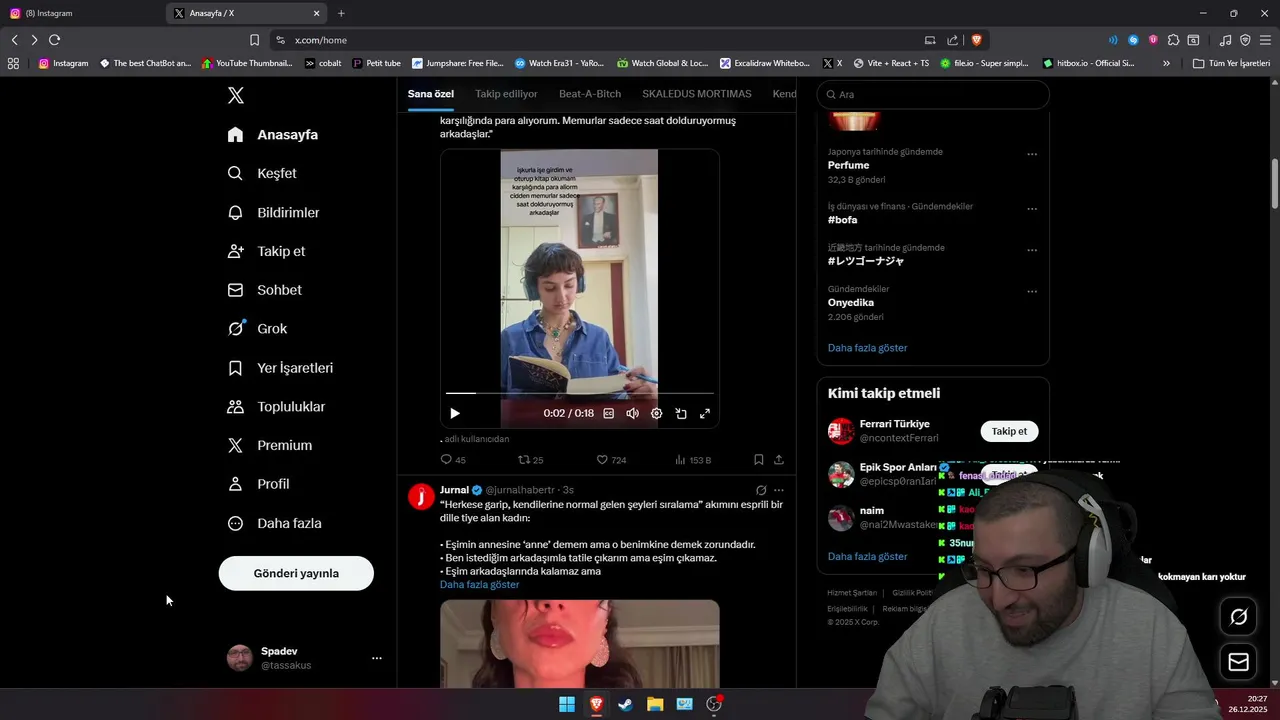
Task: Mute the video sound
Action: [632, 413]
